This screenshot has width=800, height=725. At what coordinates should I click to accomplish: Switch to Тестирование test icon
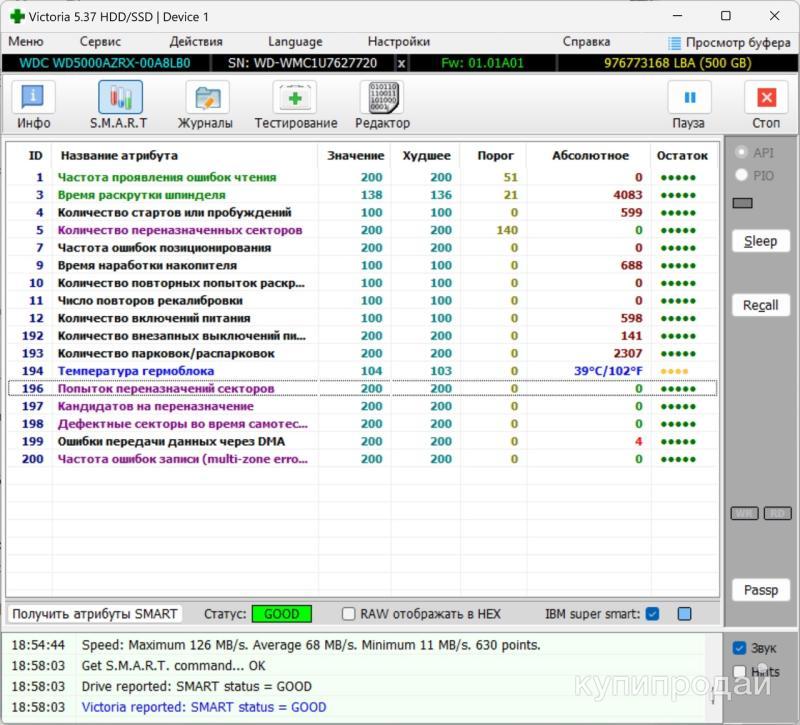[295, 98]
